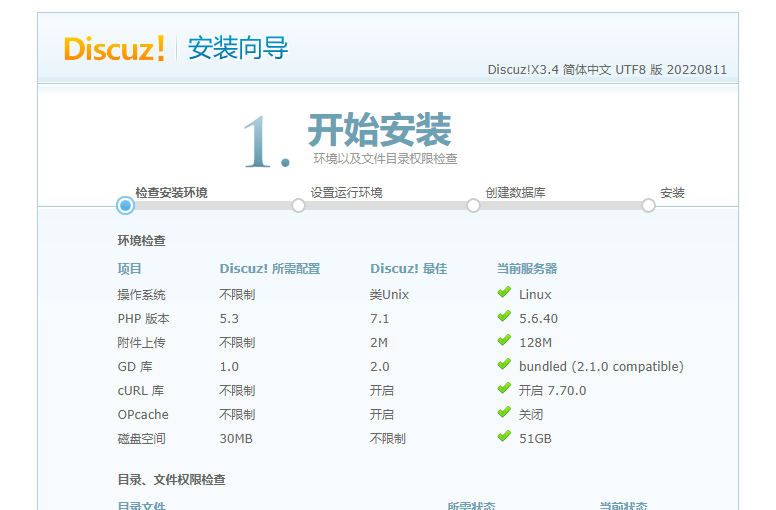The image size is (776, 510).
Task: Click the 项目 column header
Action: (129, 269)
